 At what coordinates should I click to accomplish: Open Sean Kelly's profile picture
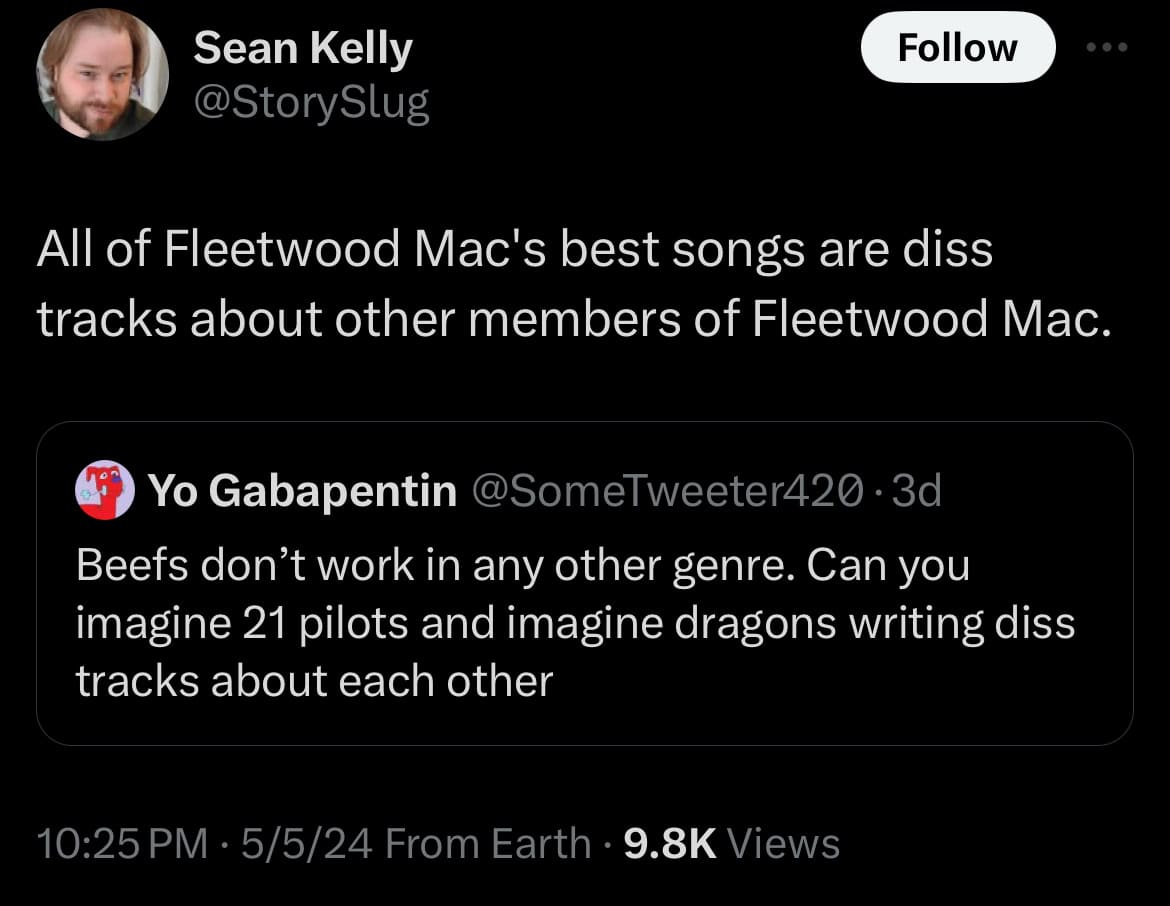[x=102, y=74]
